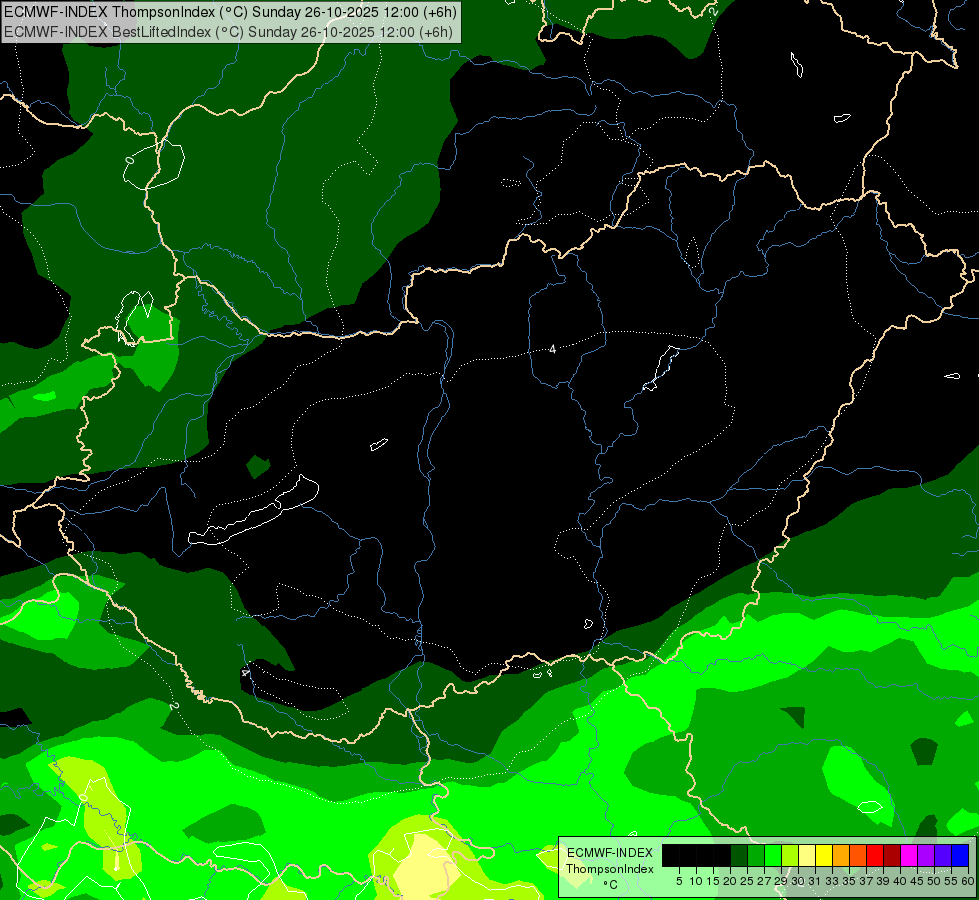
Task: Select the orange-red 35–37 legend swatch
Action: coord(858,855)
